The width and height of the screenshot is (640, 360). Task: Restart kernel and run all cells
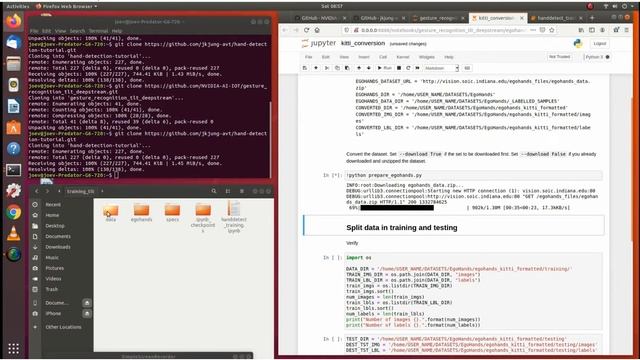tap(418, 68)
